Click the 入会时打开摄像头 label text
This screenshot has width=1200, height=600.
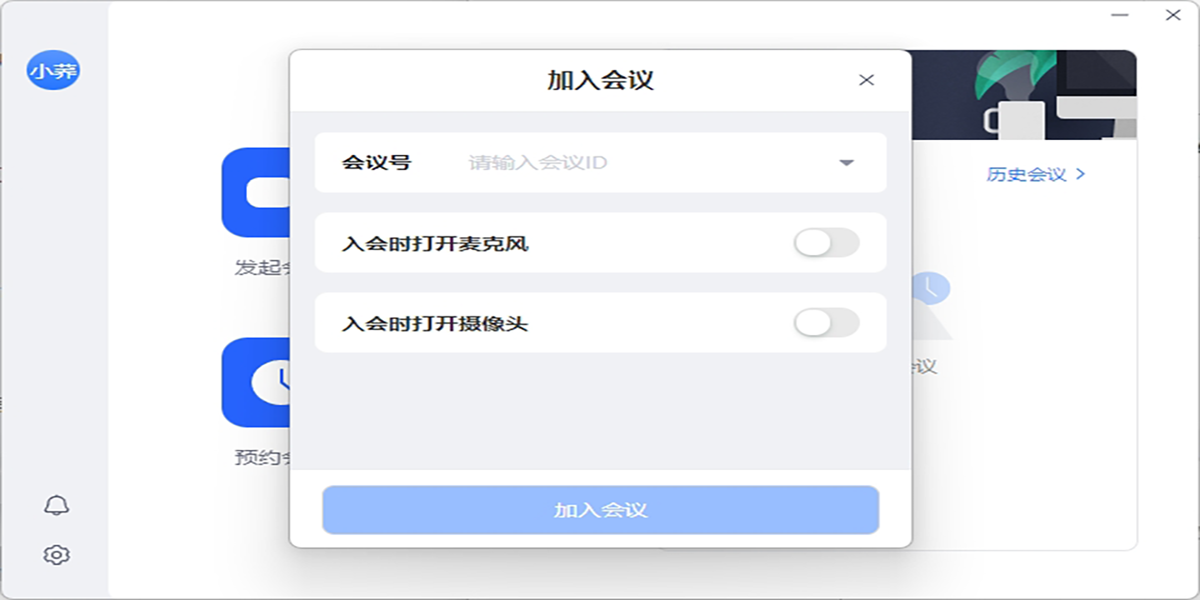(x=435, y=323)
